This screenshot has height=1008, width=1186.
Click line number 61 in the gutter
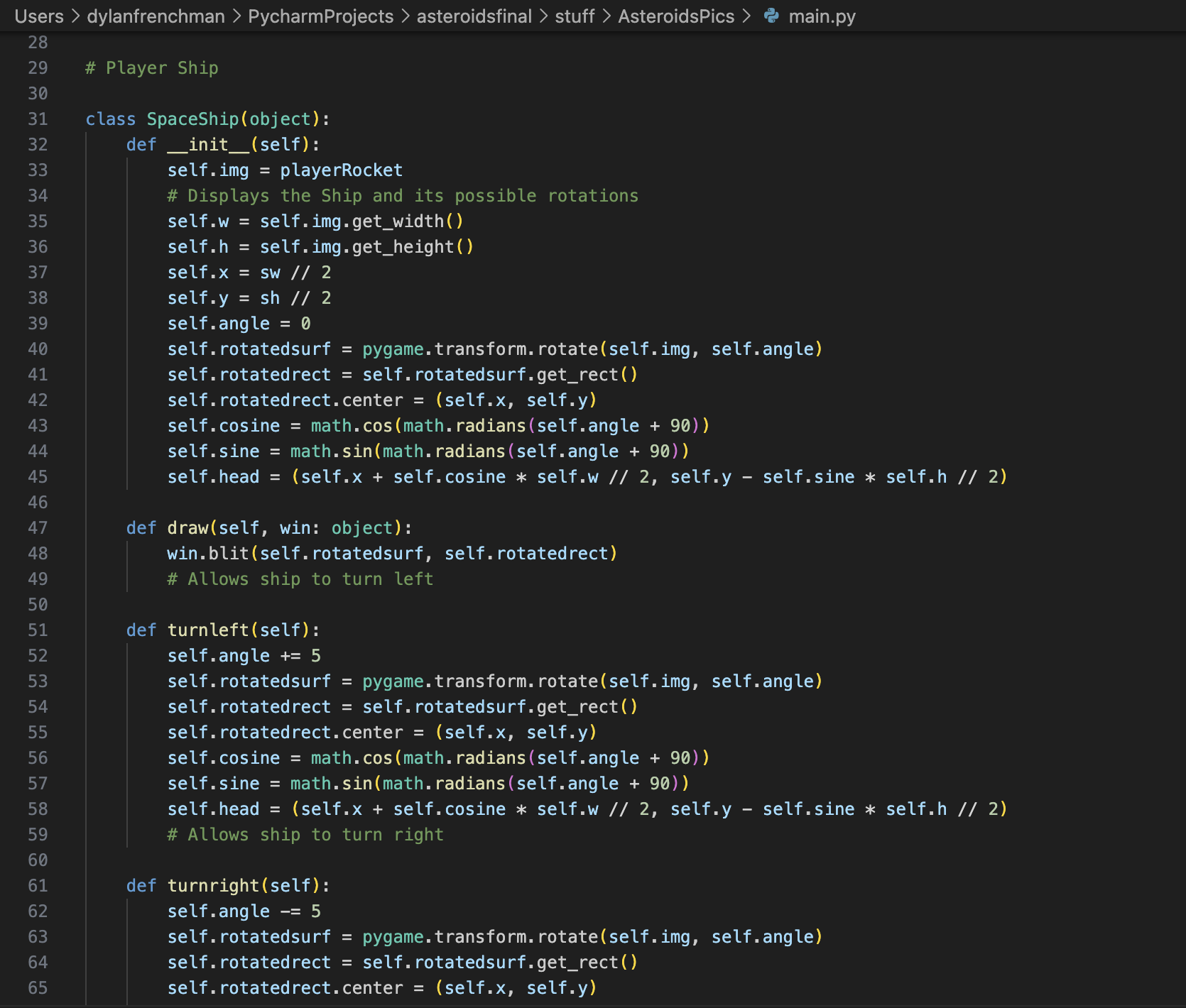(x=38, y=886)
